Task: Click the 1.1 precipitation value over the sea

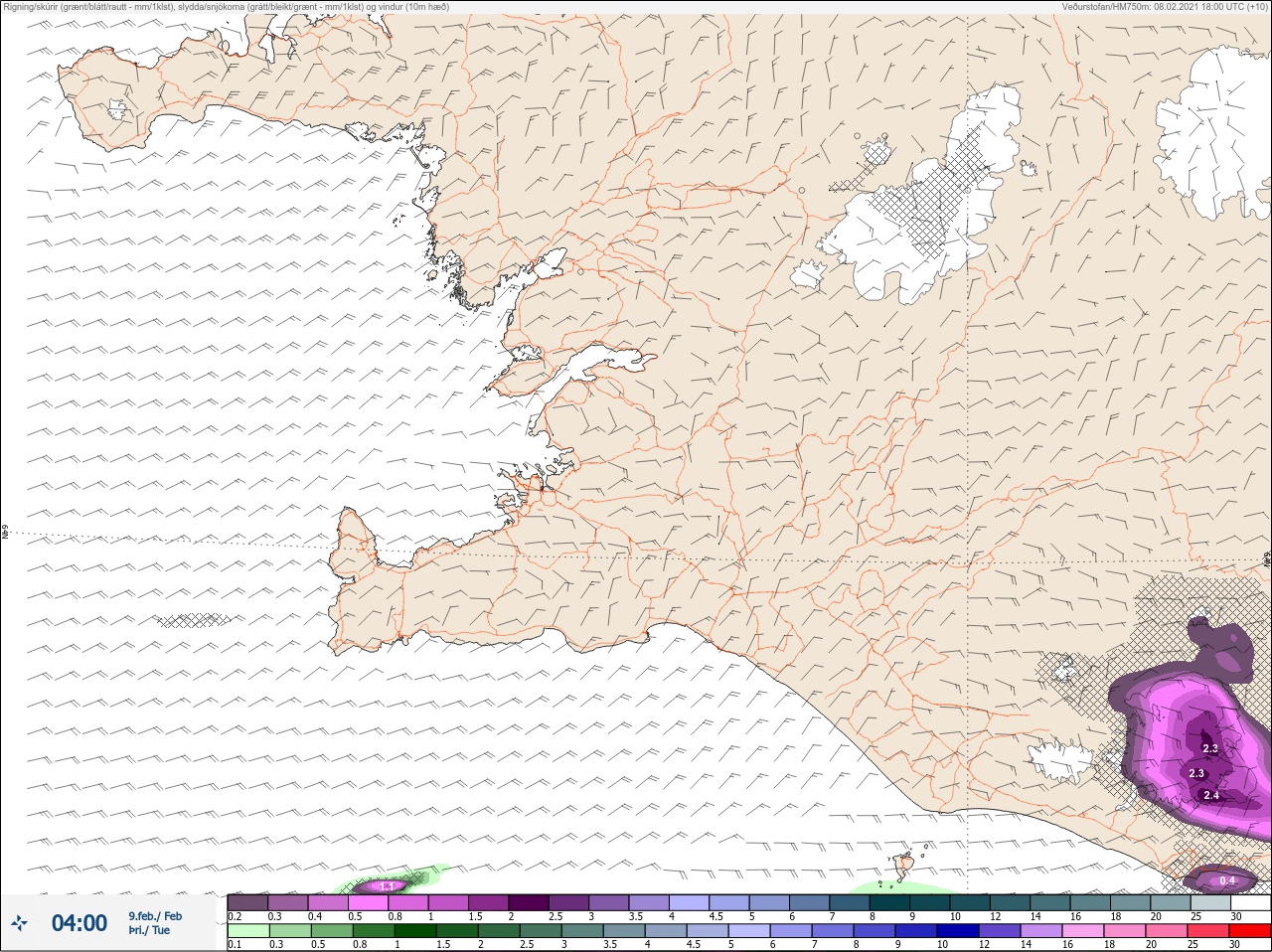Action: [388, 885]
